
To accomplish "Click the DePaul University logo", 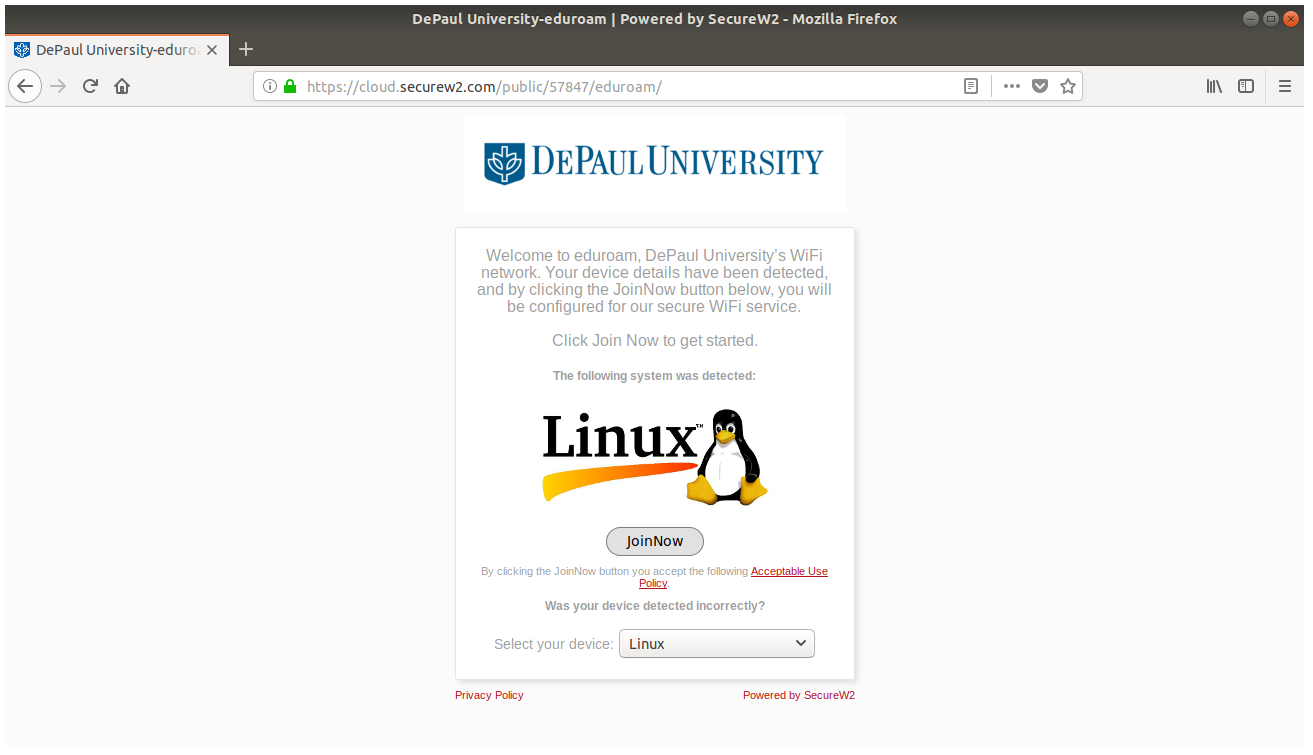I will click(x=654, y=163).
